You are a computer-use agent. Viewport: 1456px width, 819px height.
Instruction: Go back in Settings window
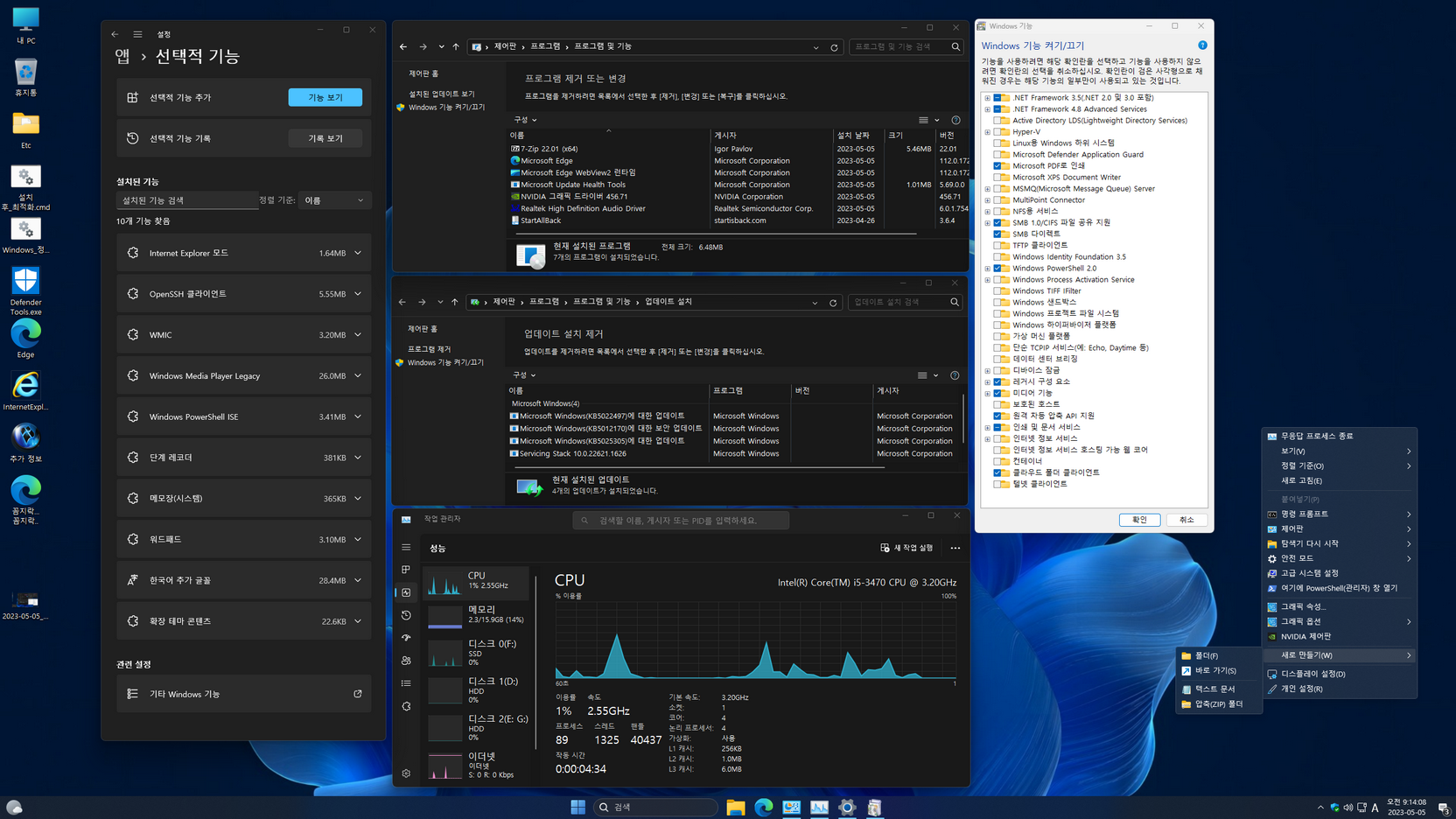point(115,34)
